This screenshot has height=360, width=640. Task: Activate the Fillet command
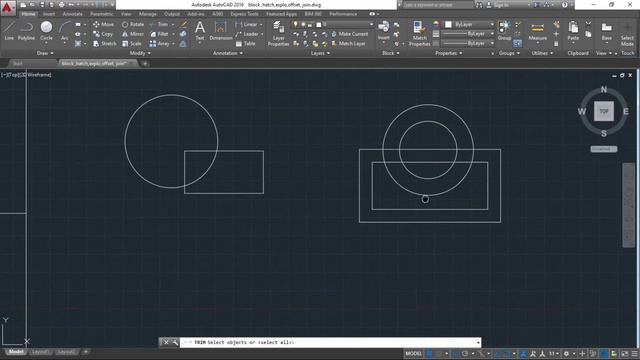159,34
